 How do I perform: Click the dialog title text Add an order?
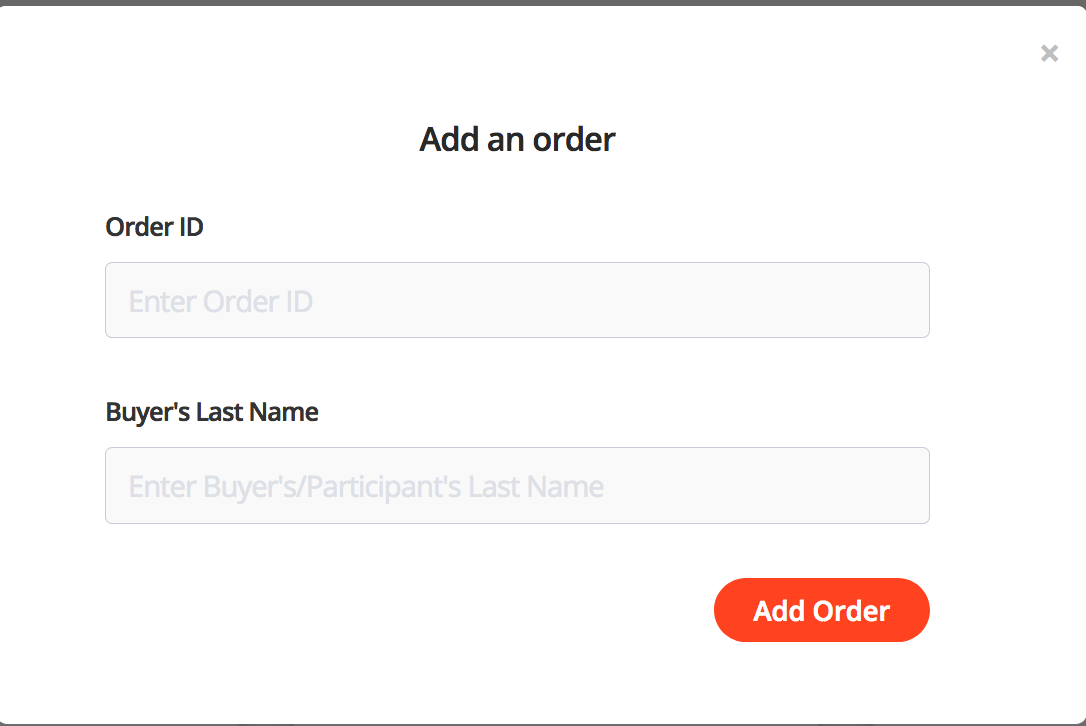tap(517, 139)
